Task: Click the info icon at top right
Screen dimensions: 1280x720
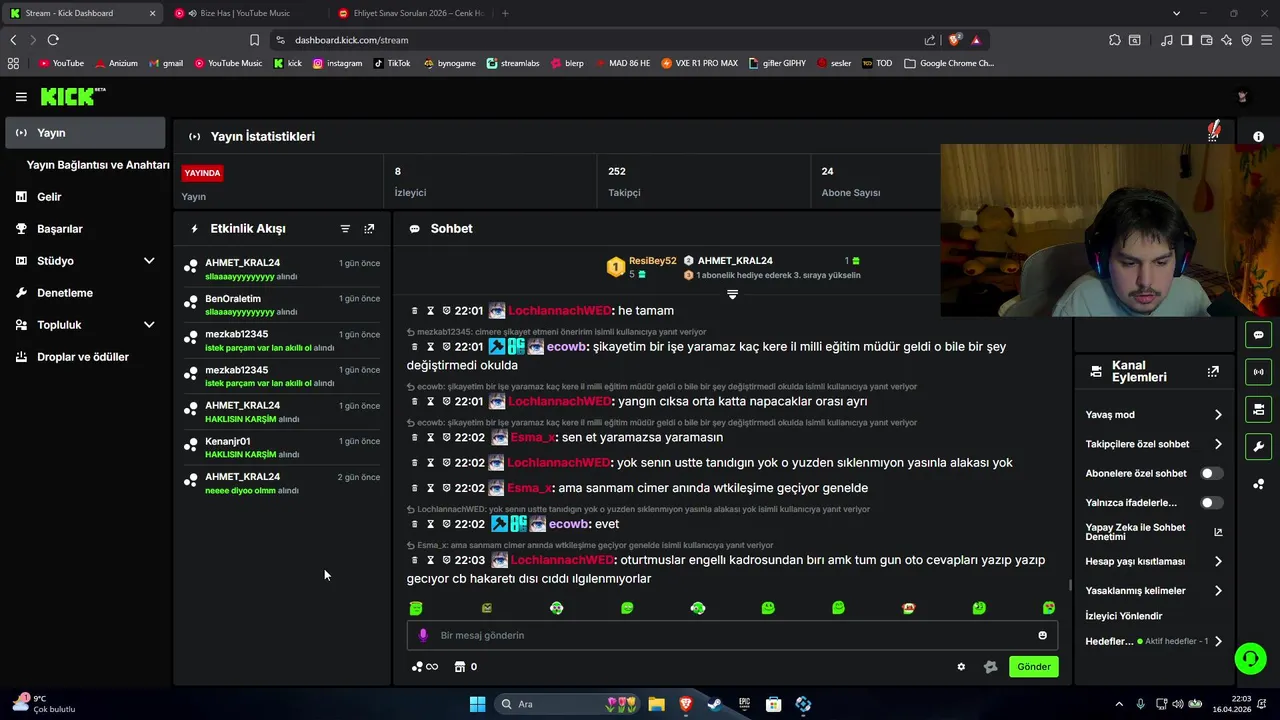Action: (x=1258, y=137)
